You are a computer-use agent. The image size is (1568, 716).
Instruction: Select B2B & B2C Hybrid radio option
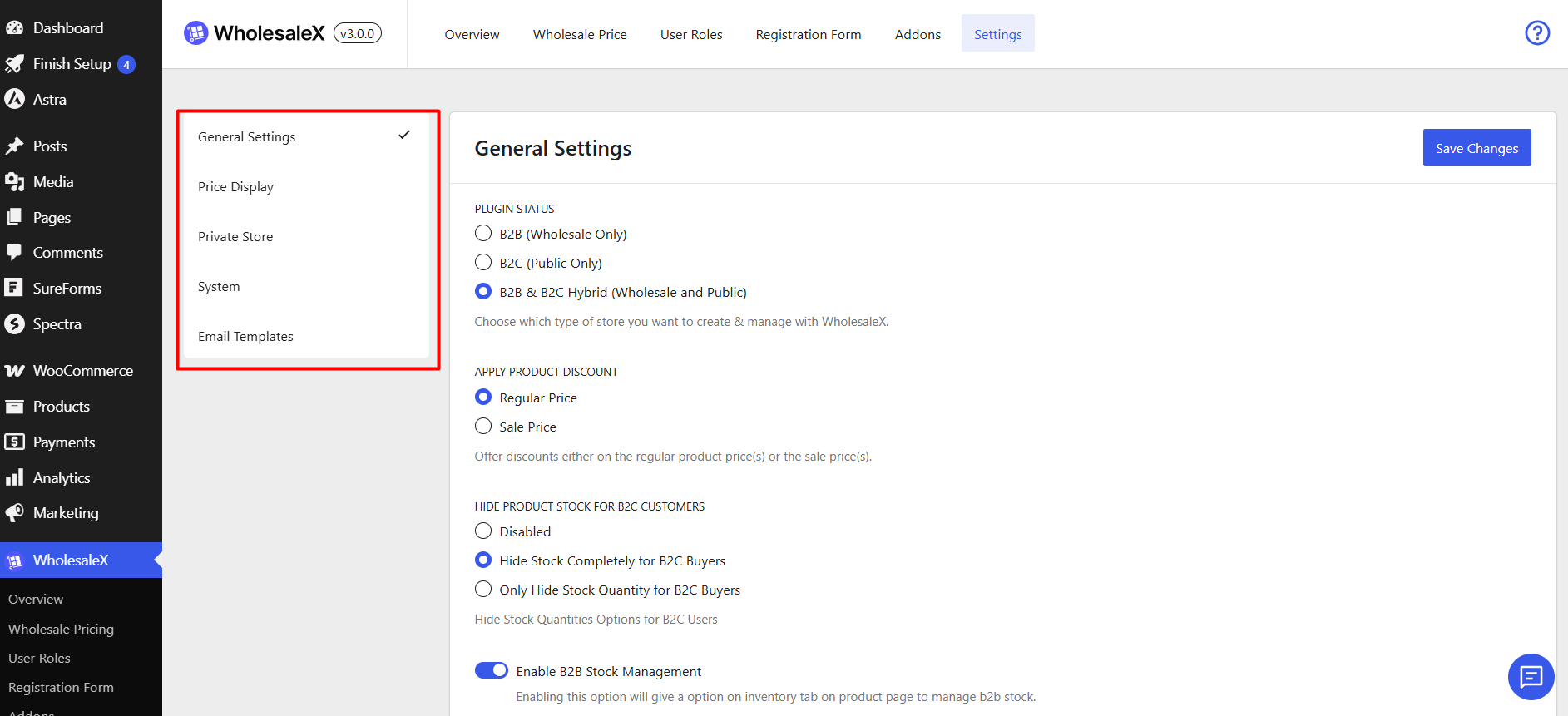483,291
